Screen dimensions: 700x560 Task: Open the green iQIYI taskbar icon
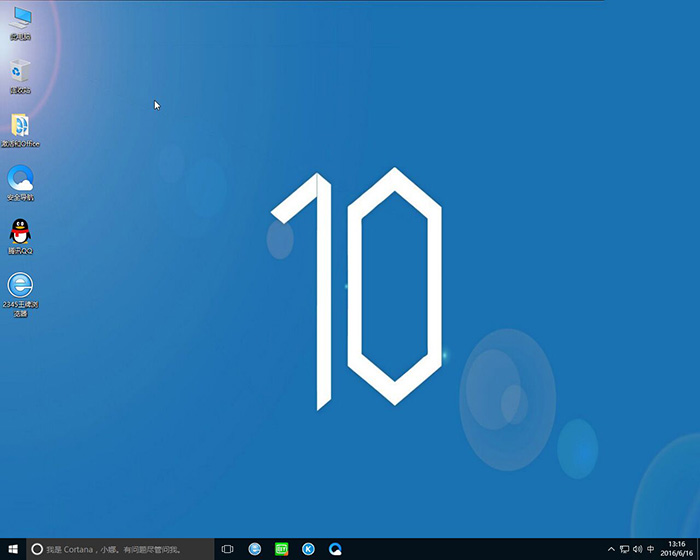coord(282,549)
